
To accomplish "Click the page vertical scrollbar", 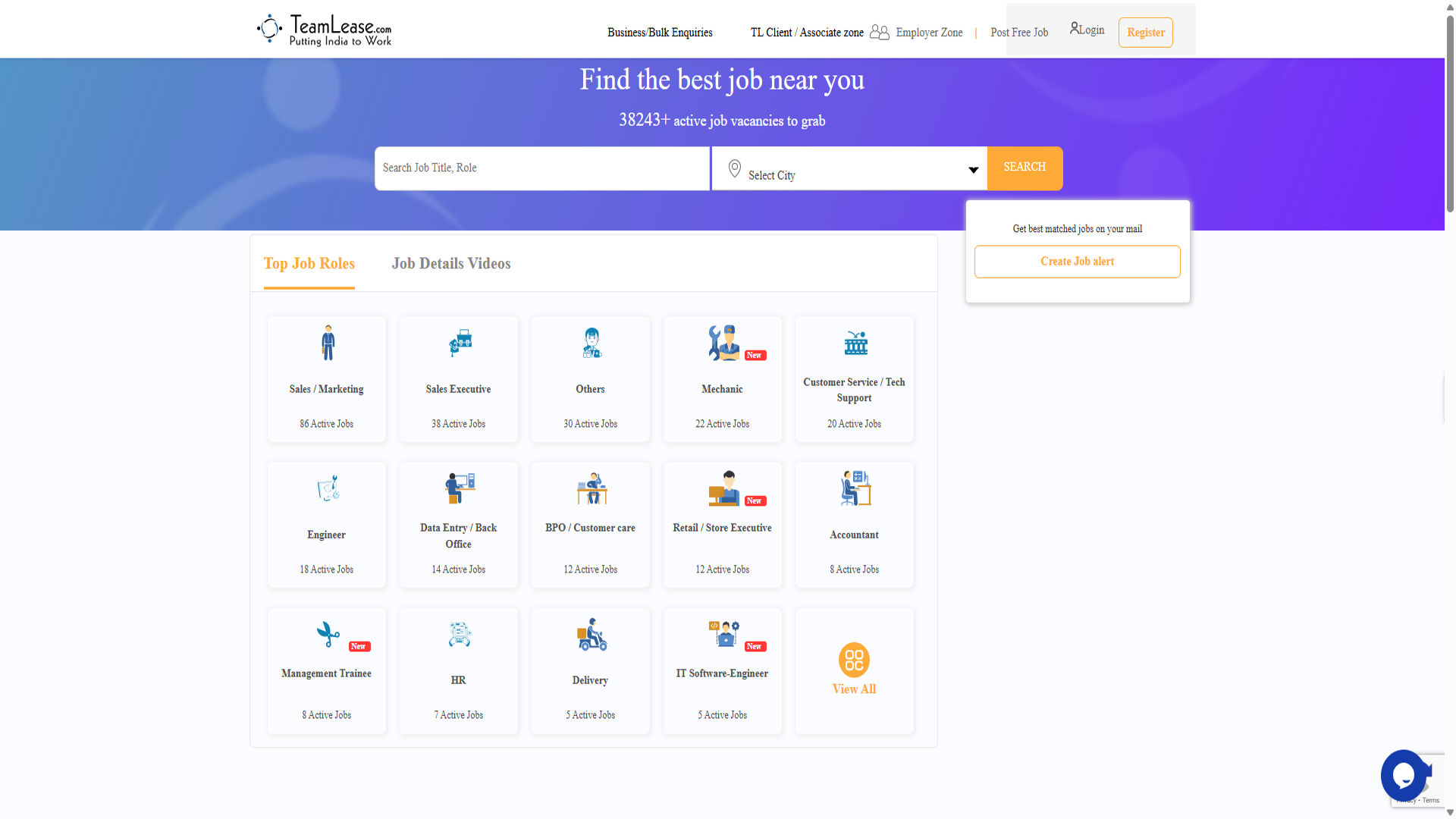I will (x=1450, y=114).
